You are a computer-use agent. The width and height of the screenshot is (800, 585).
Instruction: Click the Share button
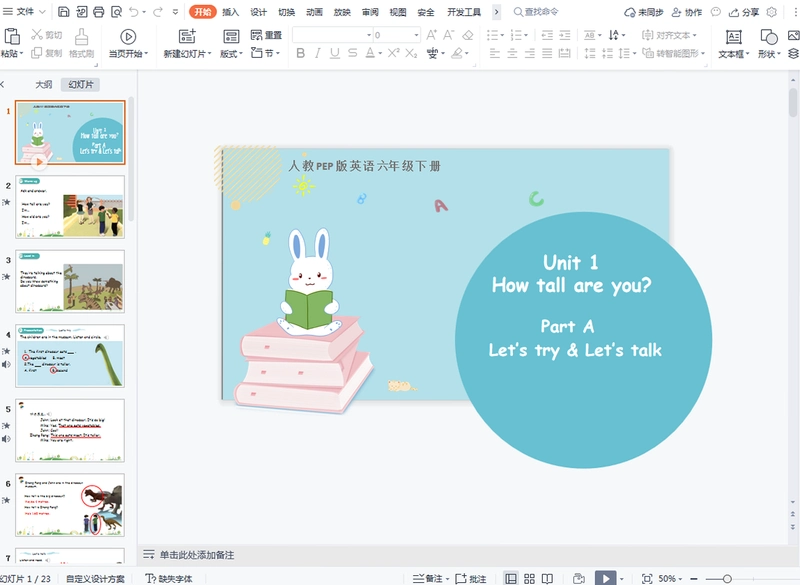(x=743, y=12)
